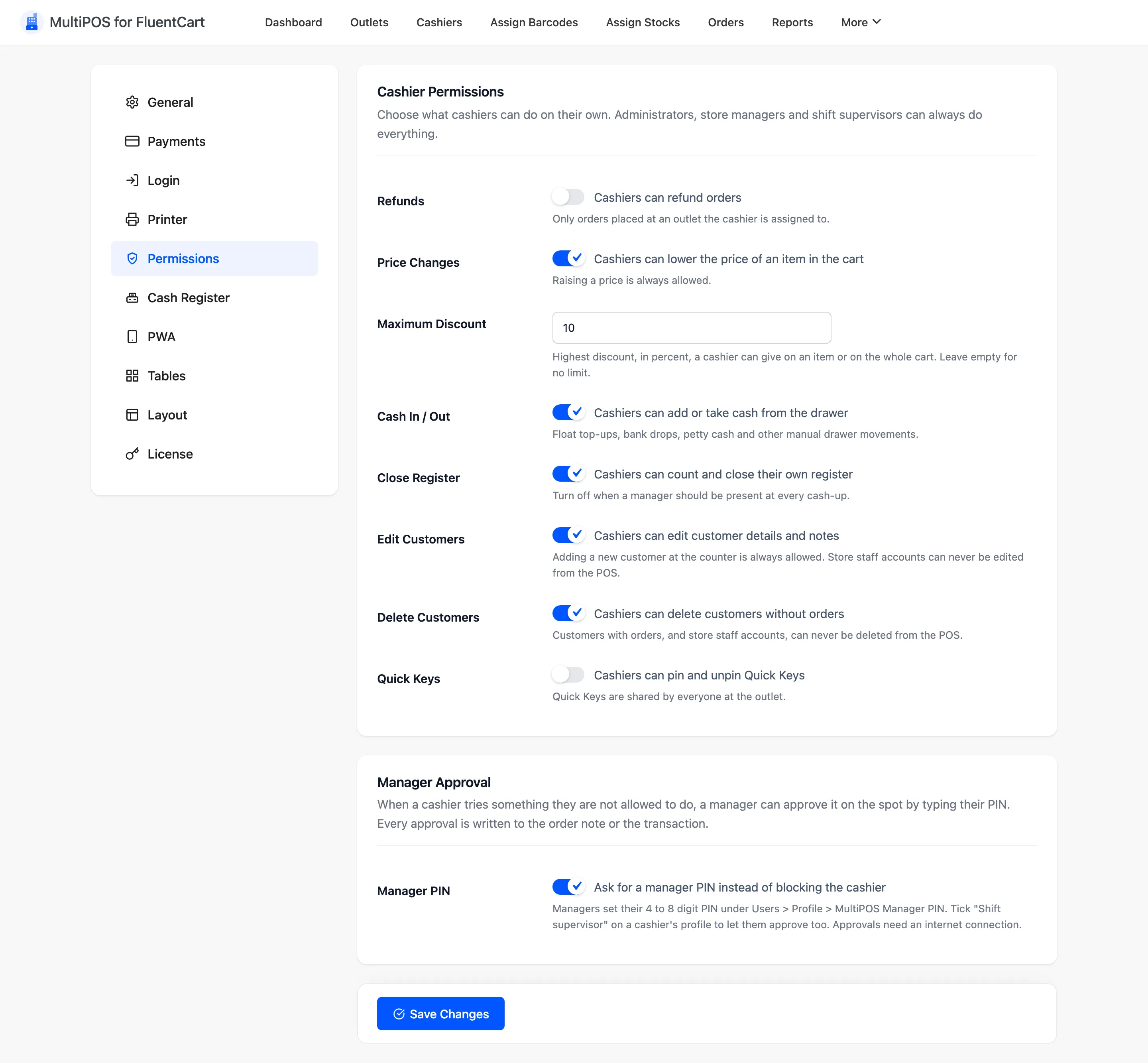Click the key icon beside License
Viewport: 1148px width, 1063px height.
point(132,455)
